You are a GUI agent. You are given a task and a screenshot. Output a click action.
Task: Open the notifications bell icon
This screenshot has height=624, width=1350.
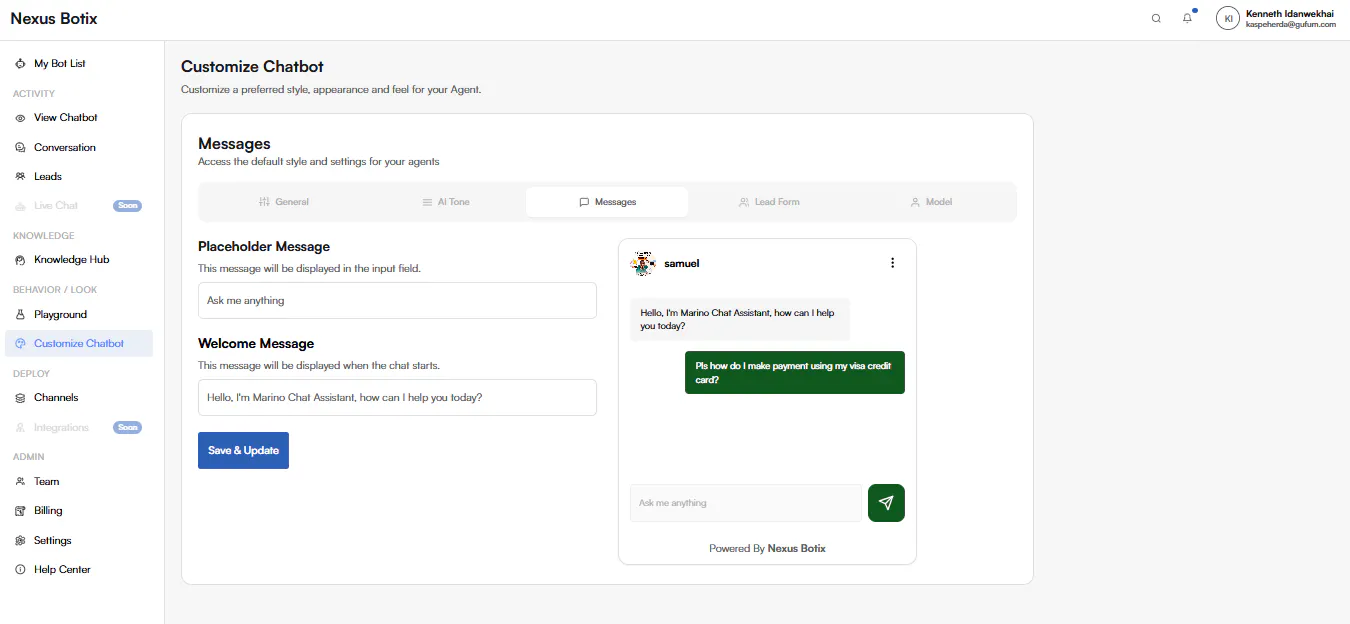click(x=1187, y=18)
